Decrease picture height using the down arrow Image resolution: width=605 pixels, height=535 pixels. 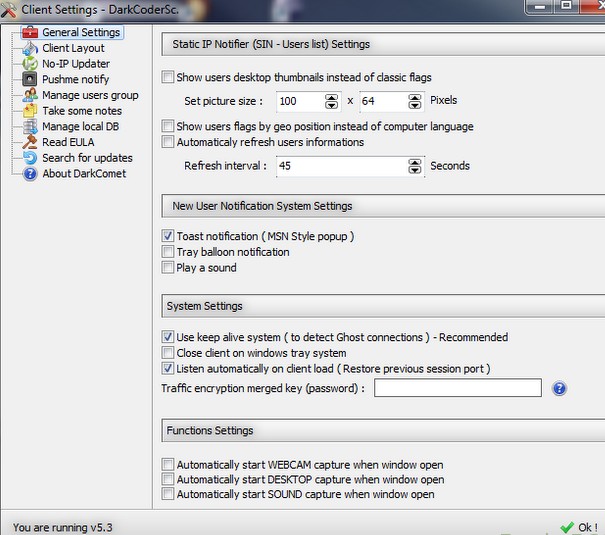(414, 106)
